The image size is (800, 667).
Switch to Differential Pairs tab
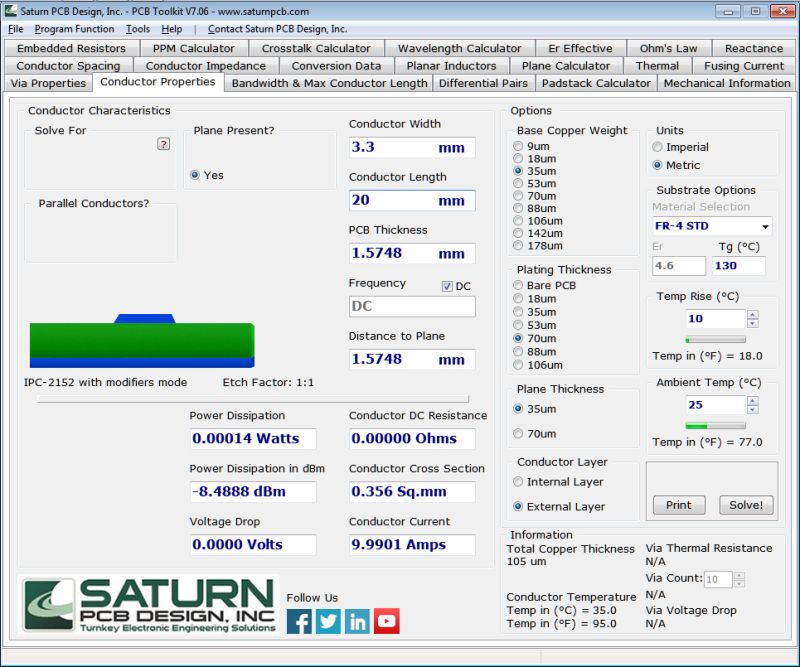coord(483,83)
